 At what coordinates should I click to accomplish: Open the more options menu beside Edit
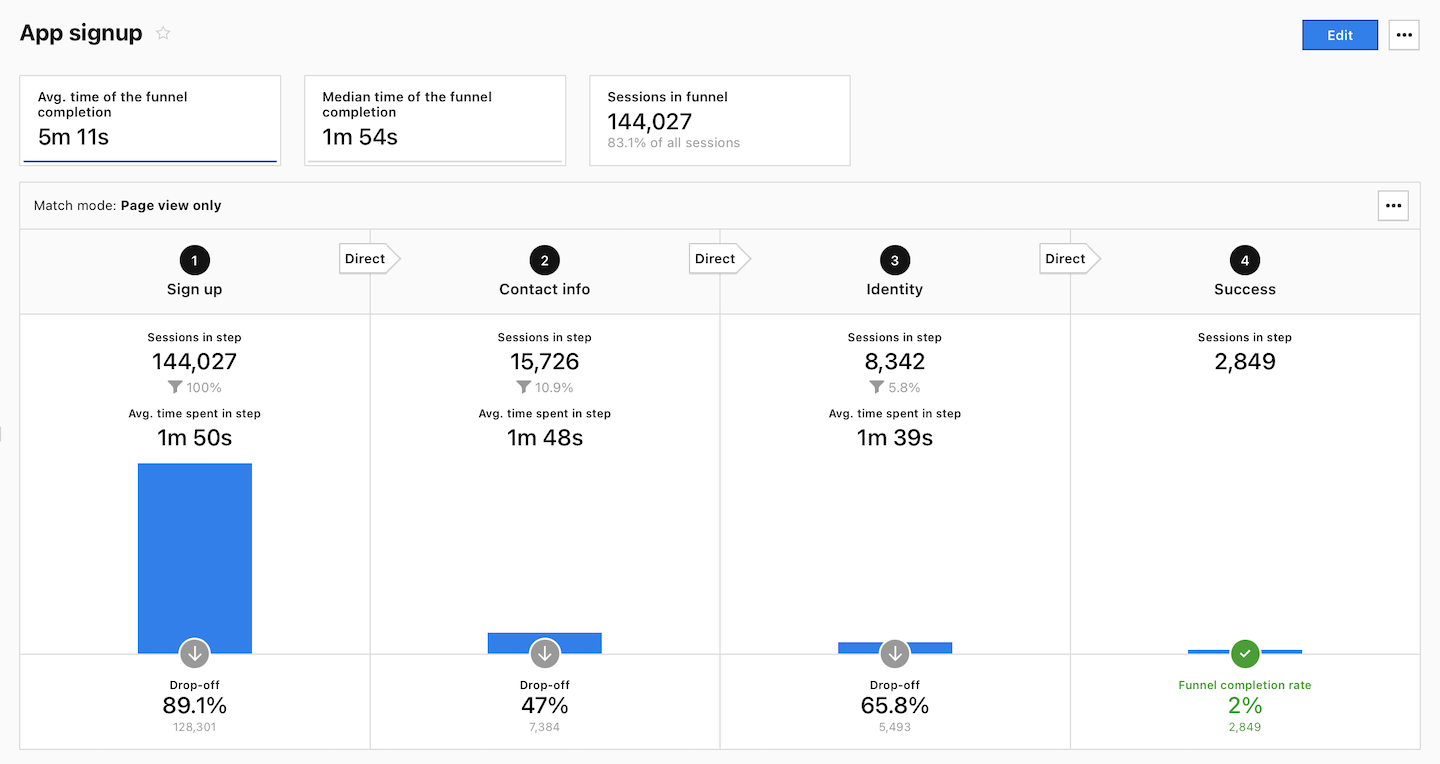tap(1404, 35)
